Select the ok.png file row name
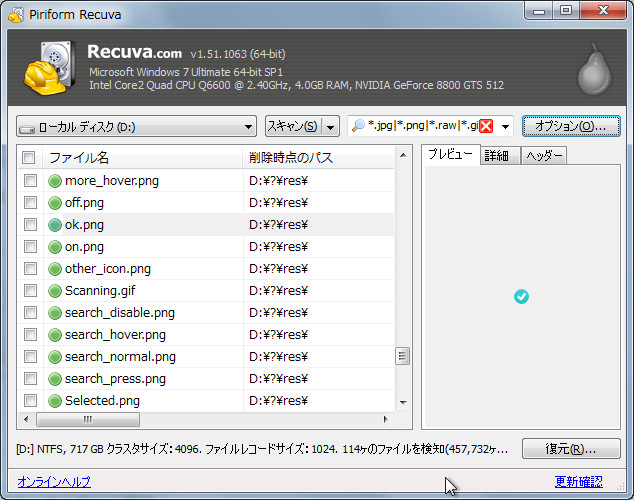The width and height of the screenshot is (634, 500). click(x=84, y=225)
